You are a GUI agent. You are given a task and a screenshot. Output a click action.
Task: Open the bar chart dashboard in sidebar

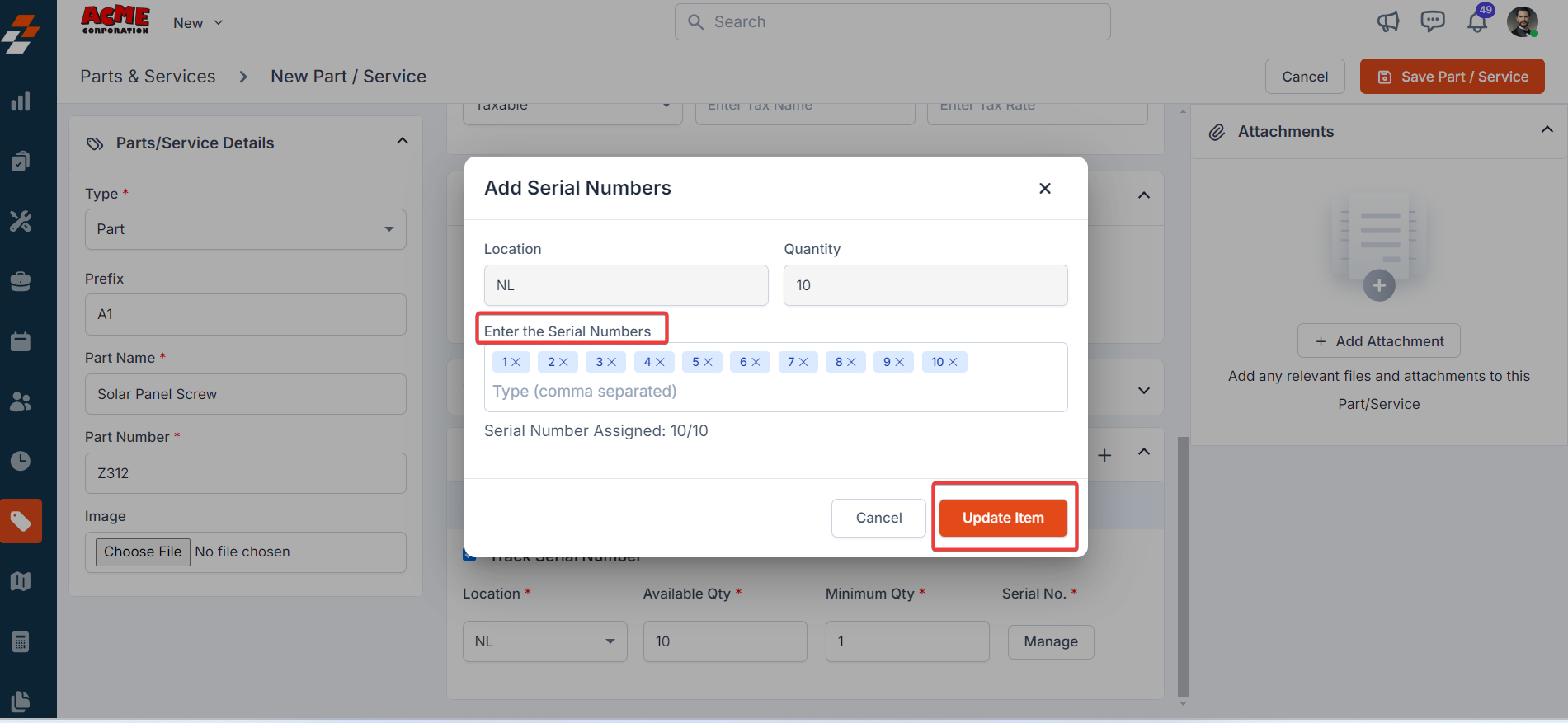tap(21, 101)
